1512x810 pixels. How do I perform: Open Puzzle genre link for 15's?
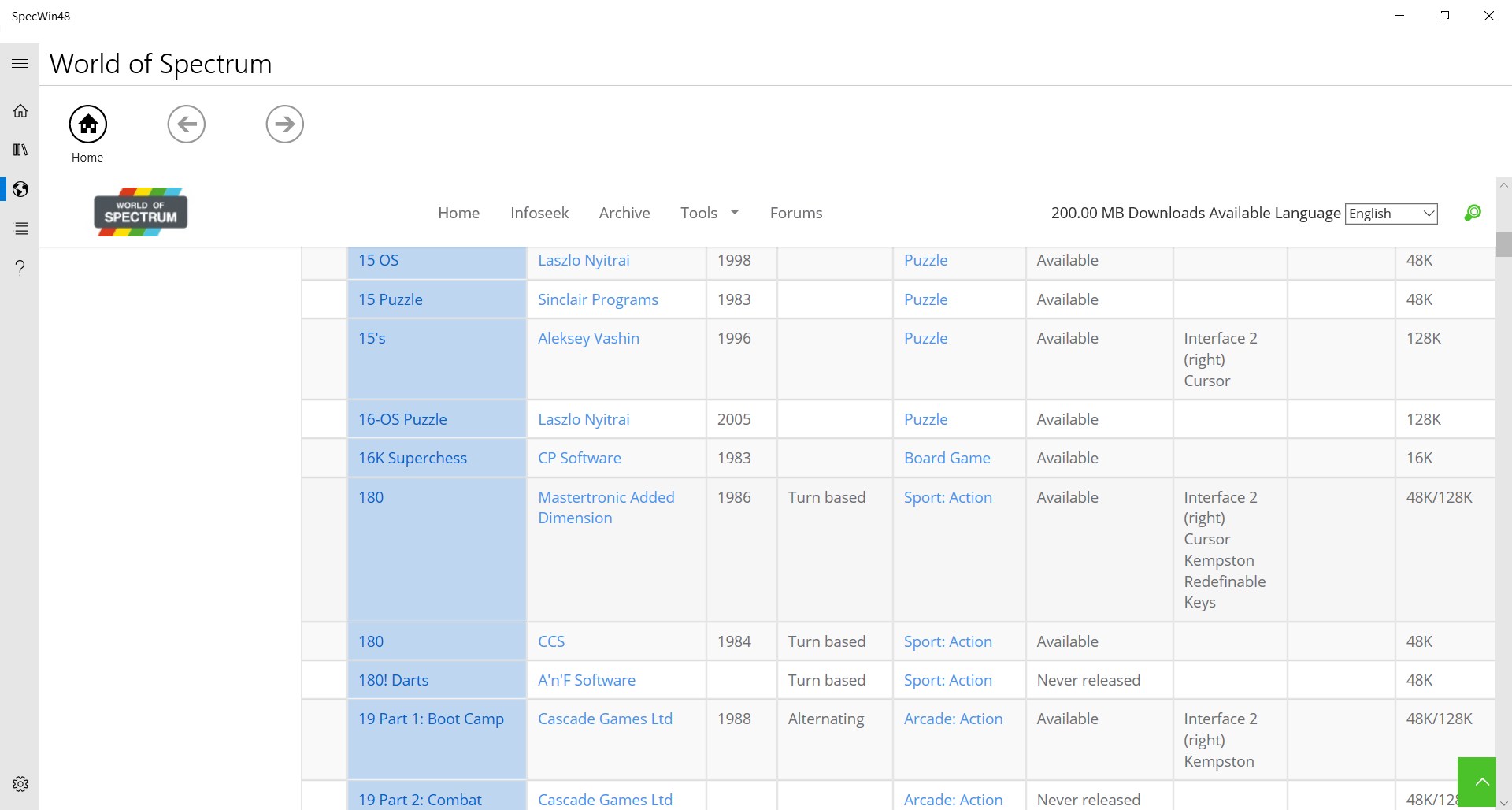click(x=926, y=338)
